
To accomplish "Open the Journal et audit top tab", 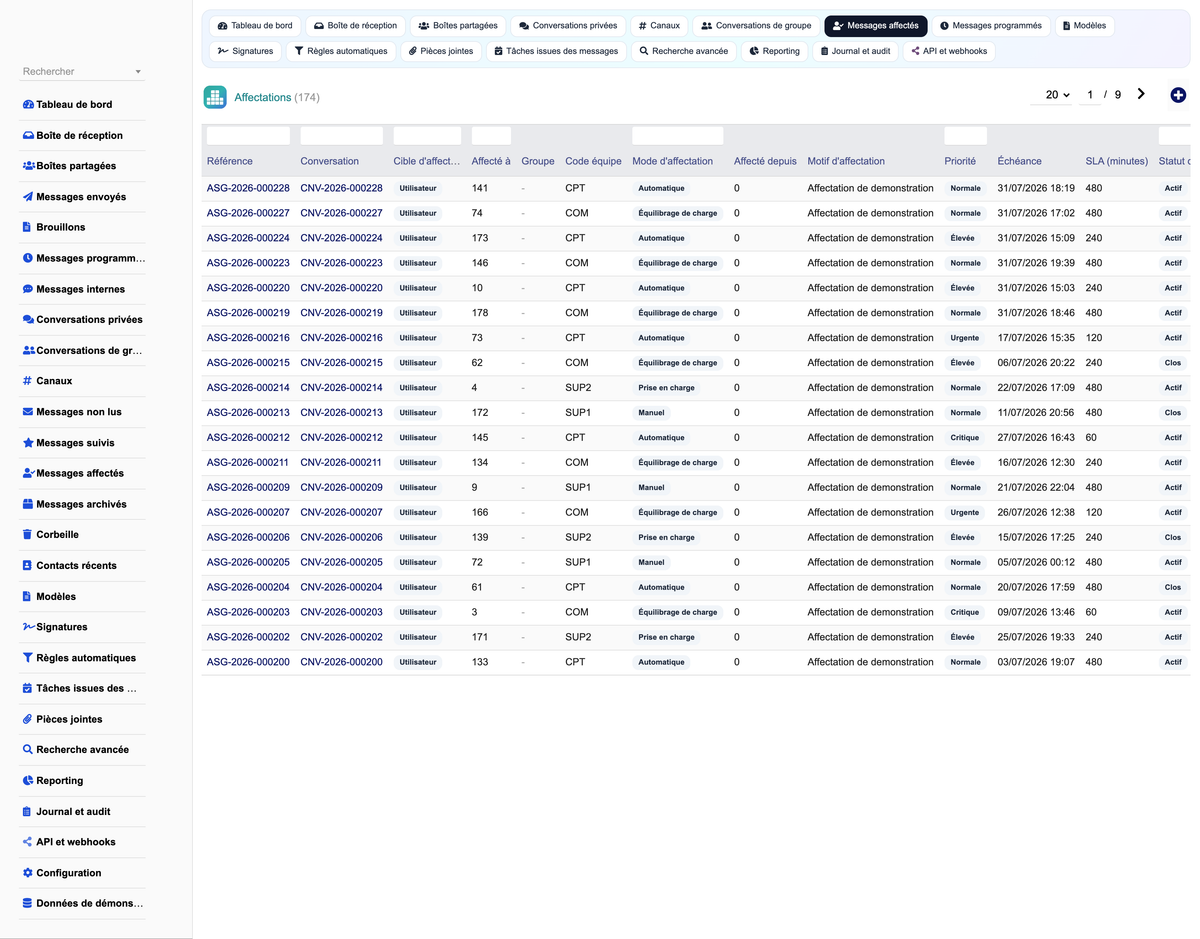I will [855, 51].
